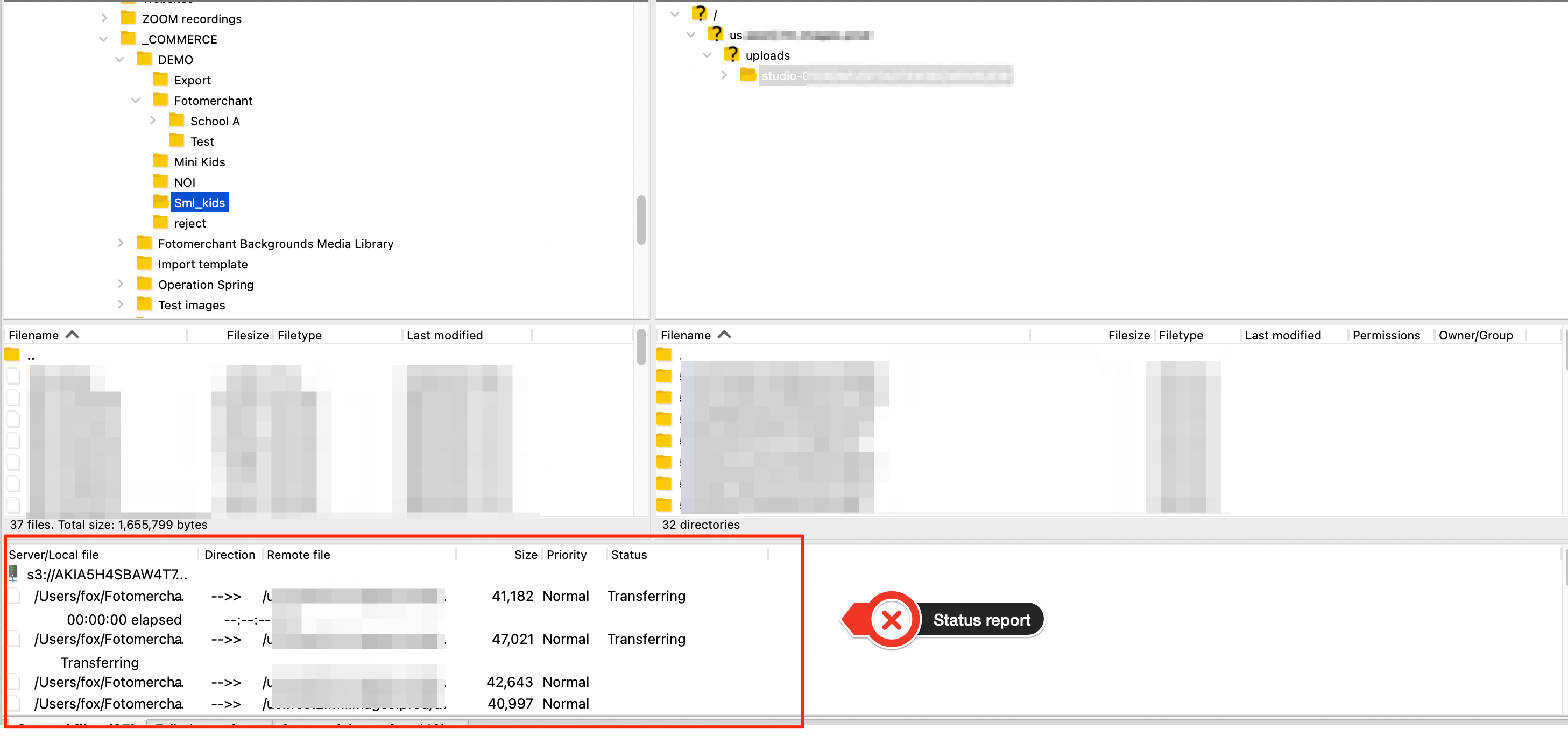Select the Export folder icon

[160, 79]
